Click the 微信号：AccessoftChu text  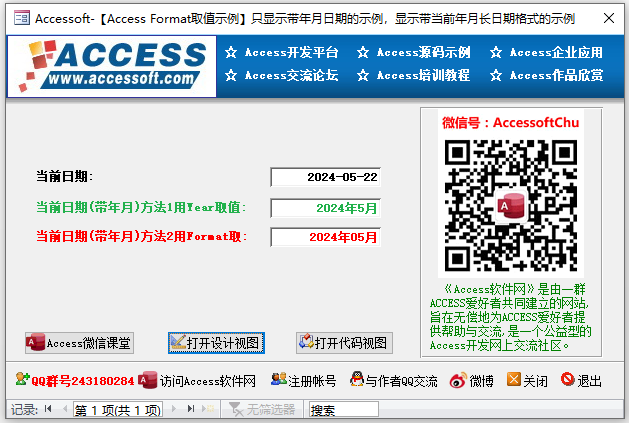click(x=511, y=123)
